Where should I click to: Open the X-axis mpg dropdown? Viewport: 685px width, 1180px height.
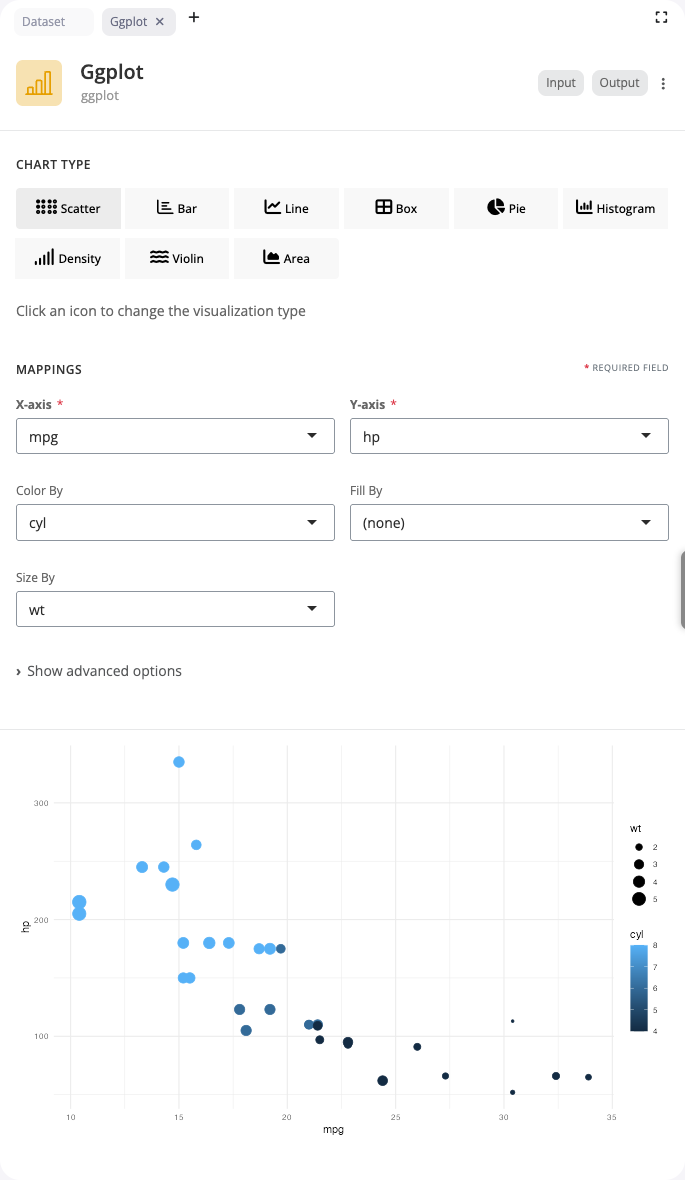[175, 436]
